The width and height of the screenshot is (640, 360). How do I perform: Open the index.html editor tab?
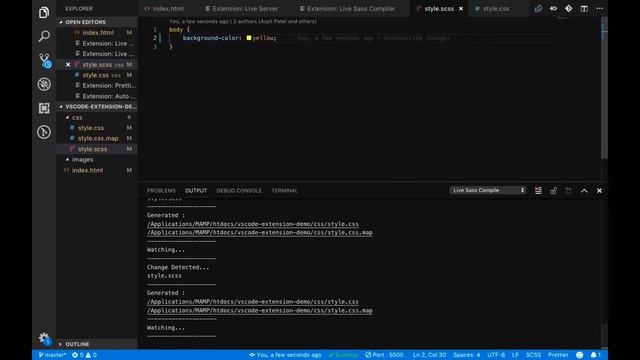pos(164,9)
